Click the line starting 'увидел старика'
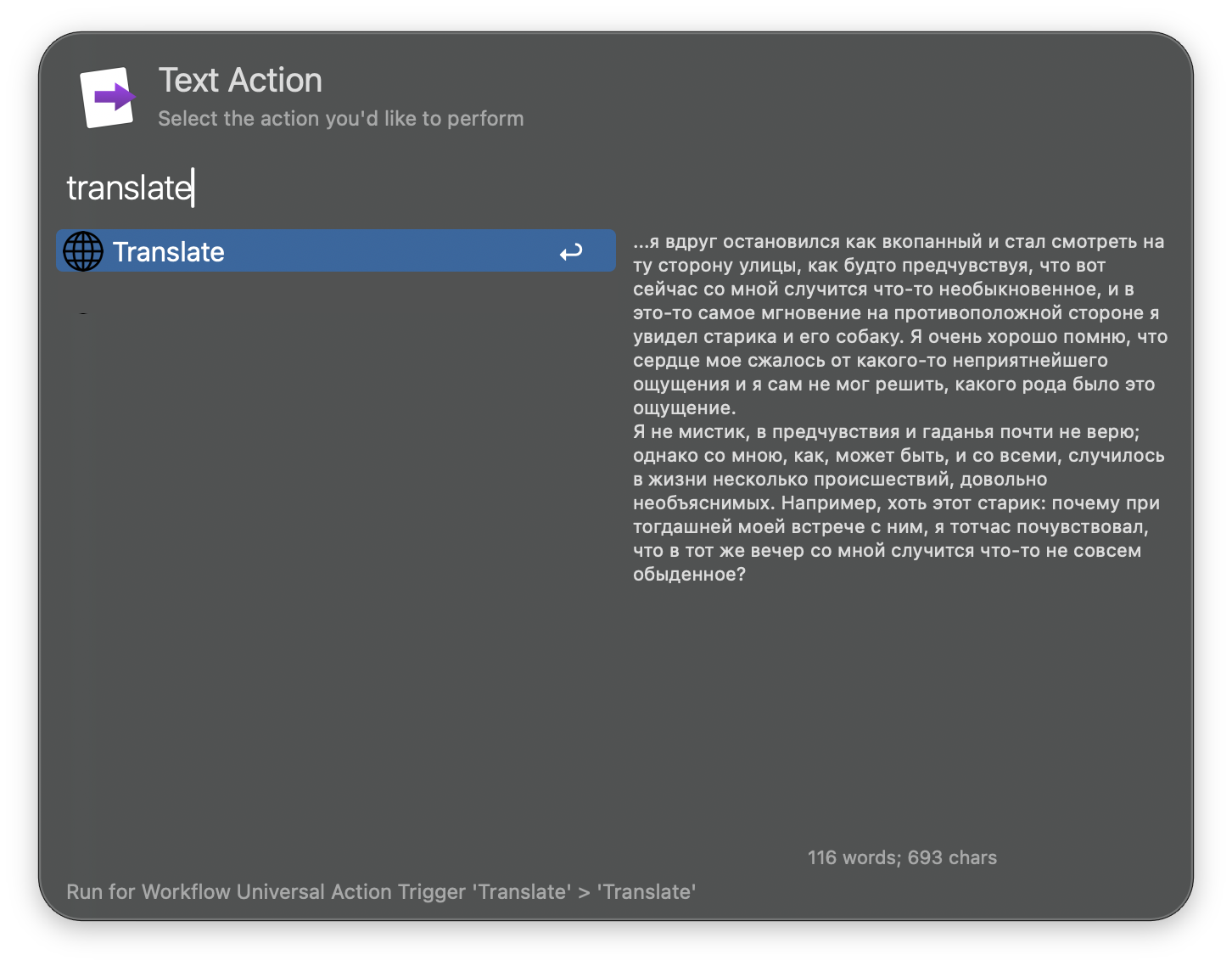This screenshot has height=966, width=1232. coord(899,337)
